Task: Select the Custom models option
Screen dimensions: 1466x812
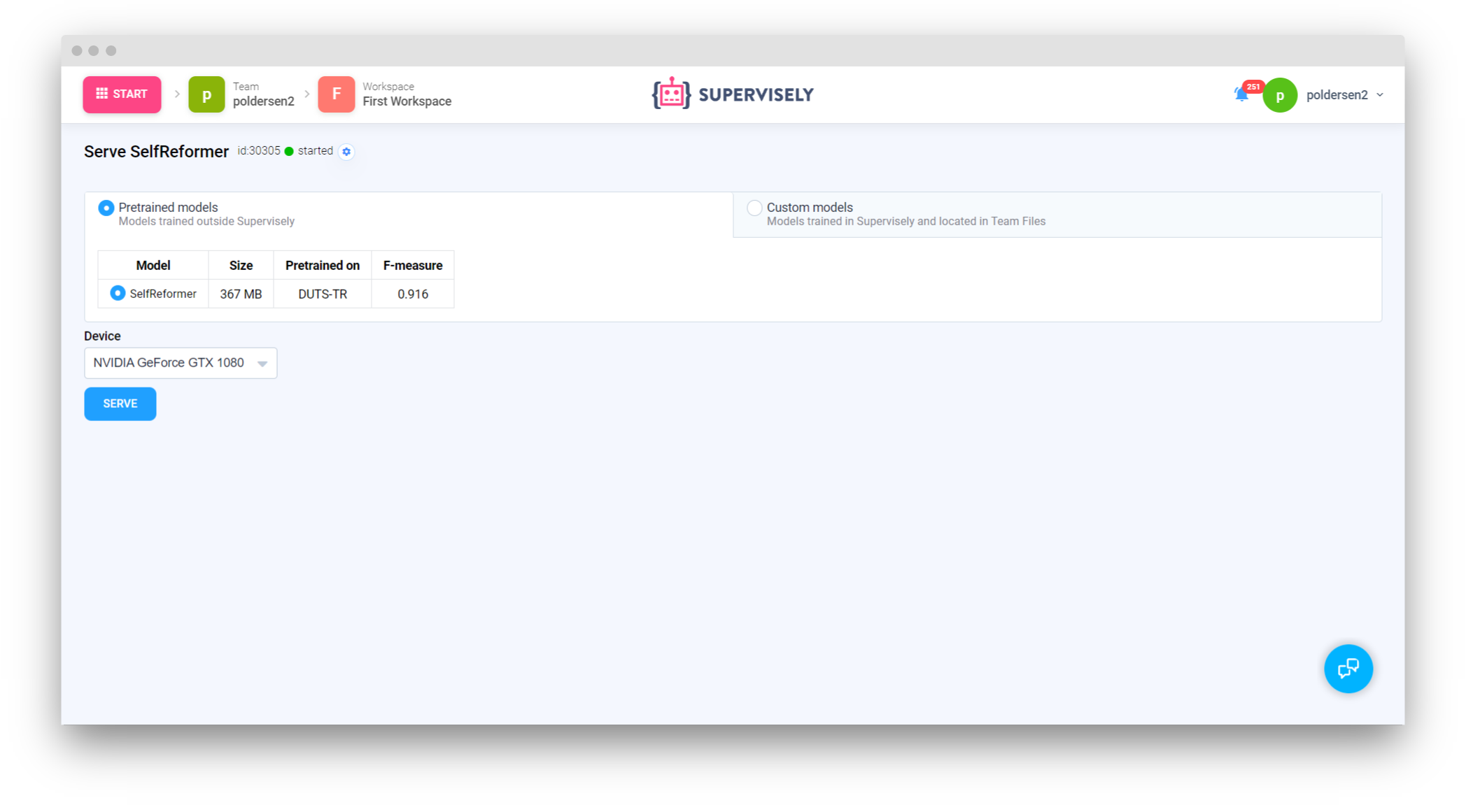Action: (754, 207)
